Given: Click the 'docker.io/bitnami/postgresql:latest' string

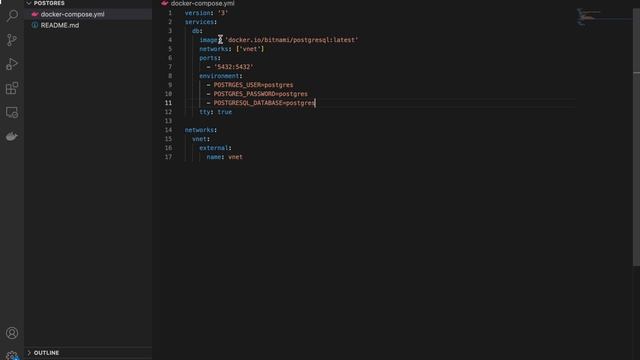Looking at the screenshot, I should 292,40.
